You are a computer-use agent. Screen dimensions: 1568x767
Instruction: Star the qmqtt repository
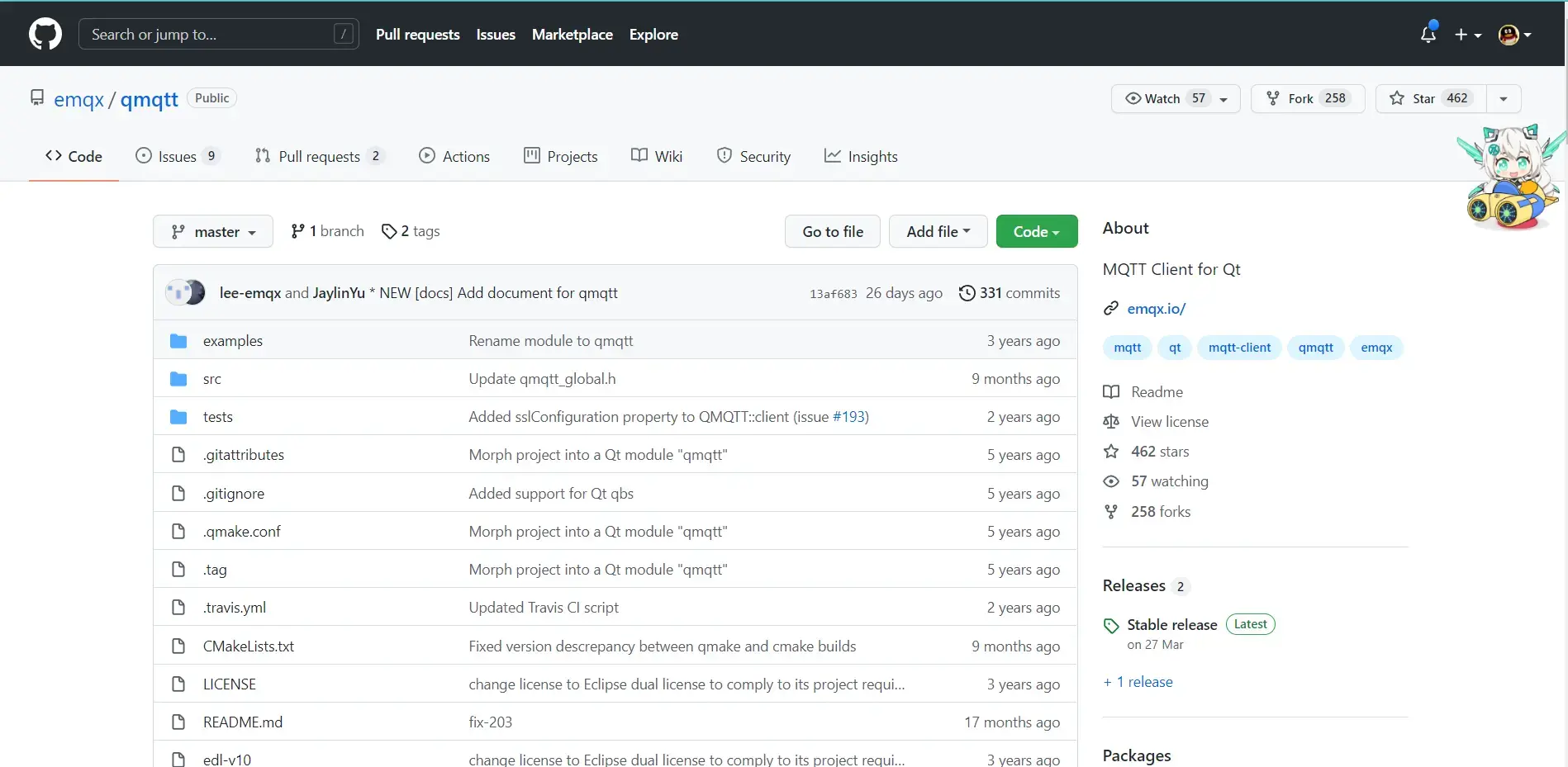pyautogui.click(x=1431, y=98)
